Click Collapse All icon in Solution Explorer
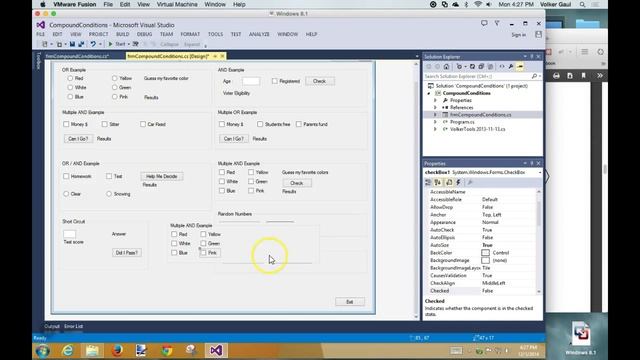Screen dimensions: 640x360 coord(481,67)
